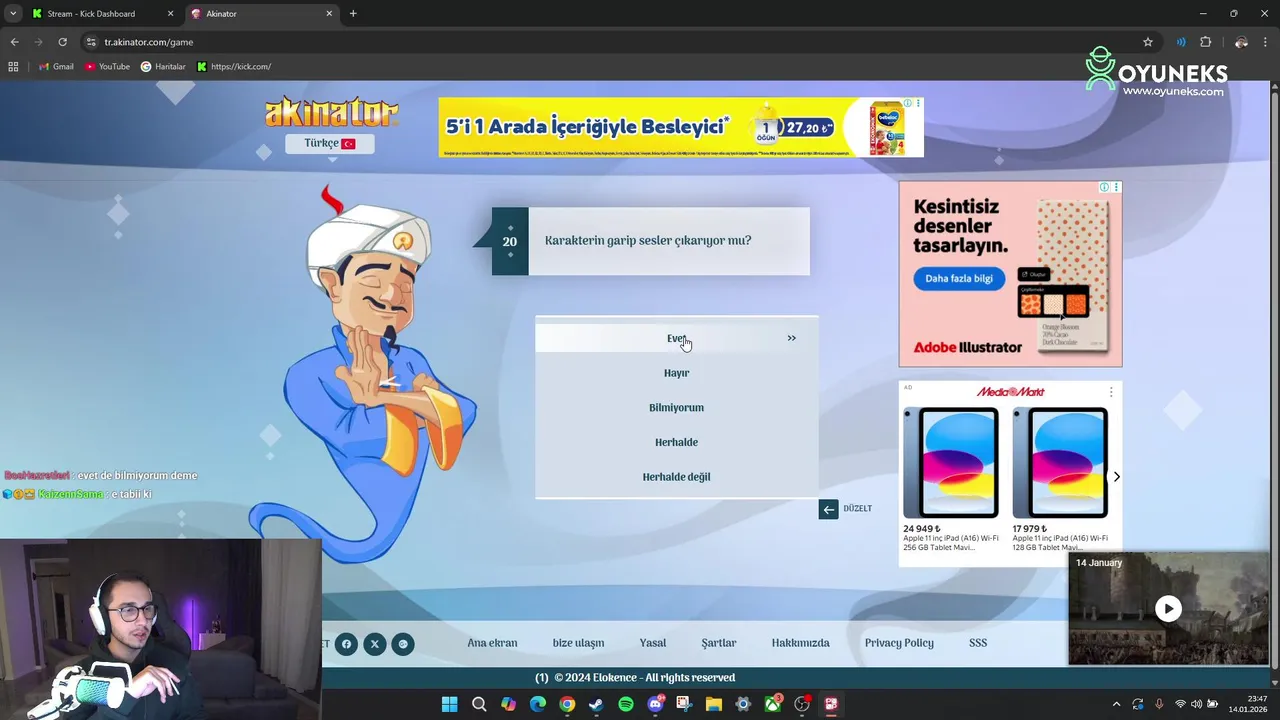
Task: Open the "Privacy Policy" footer link
Action: tap(899, 643)
